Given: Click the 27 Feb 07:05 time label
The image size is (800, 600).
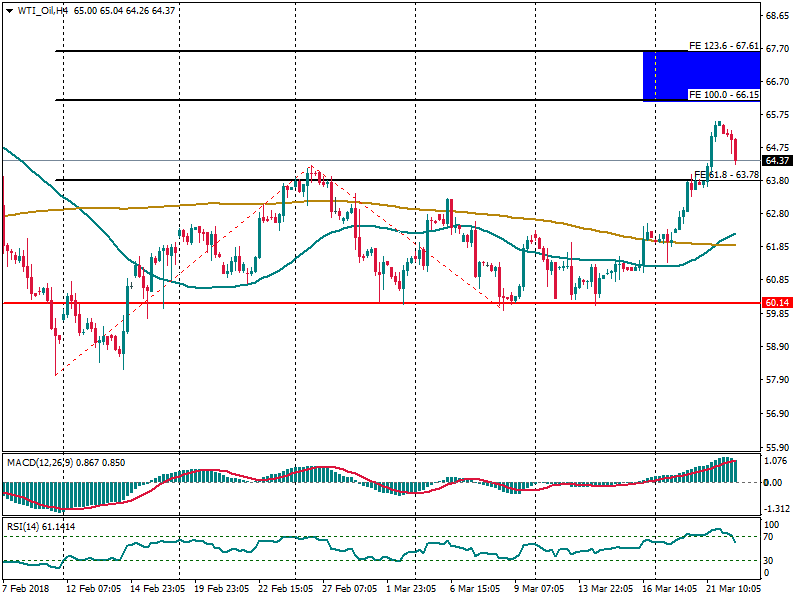Looking at the screenshot, I should pos(348,591).
